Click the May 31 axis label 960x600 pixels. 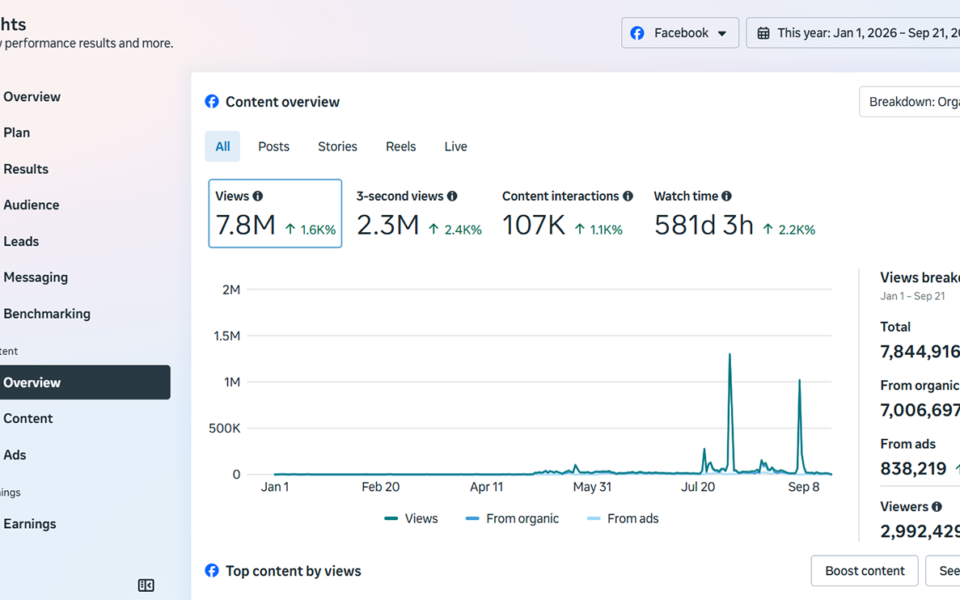point(592,487)
